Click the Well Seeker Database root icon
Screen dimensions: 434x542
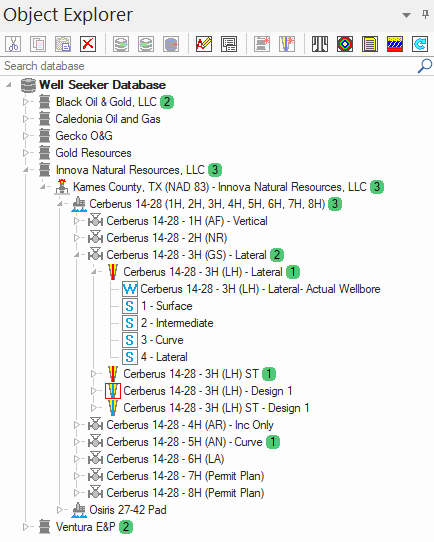28,85
